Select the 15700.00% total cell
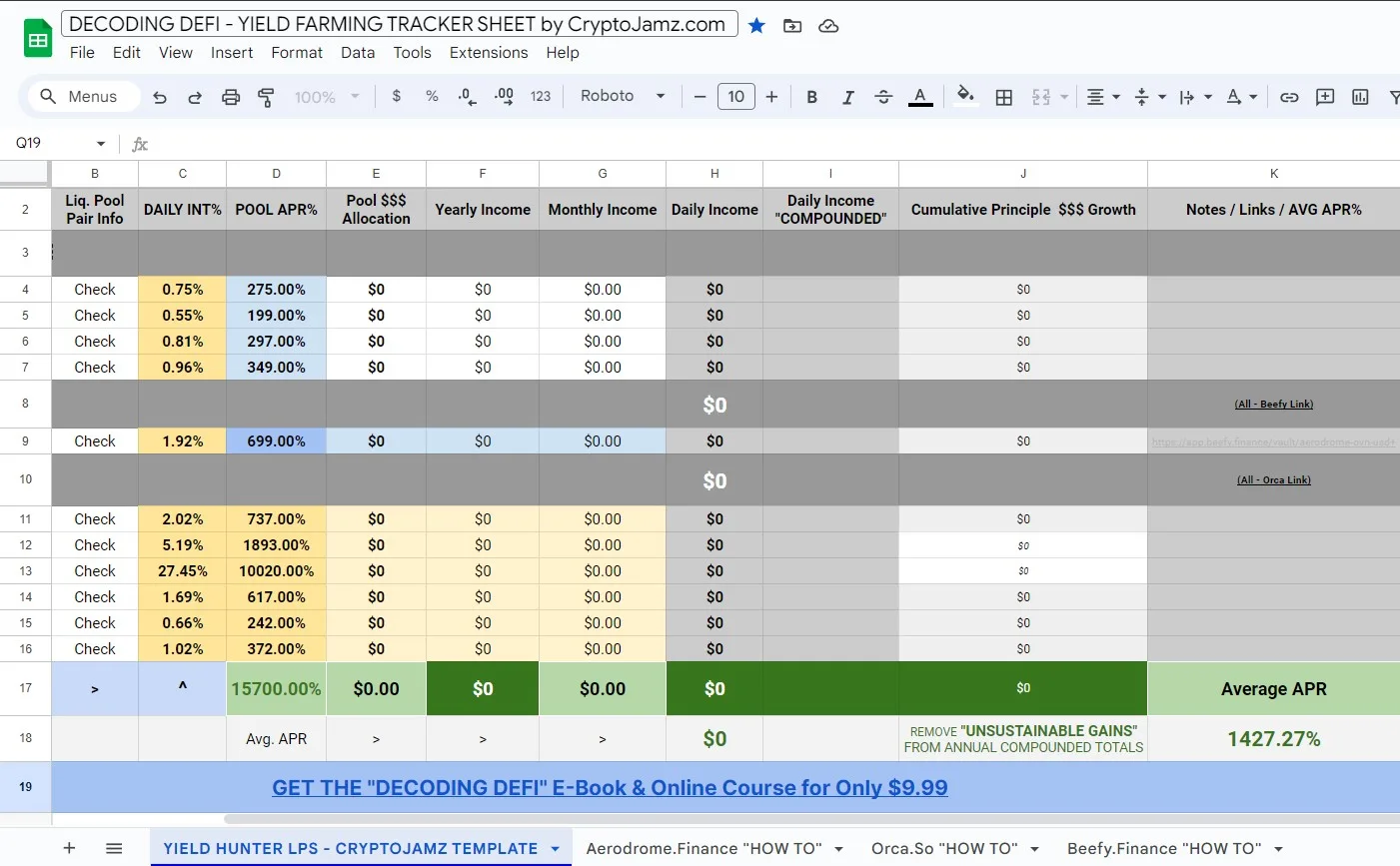This screenshot has width=1400, height=866. [277, 689]
